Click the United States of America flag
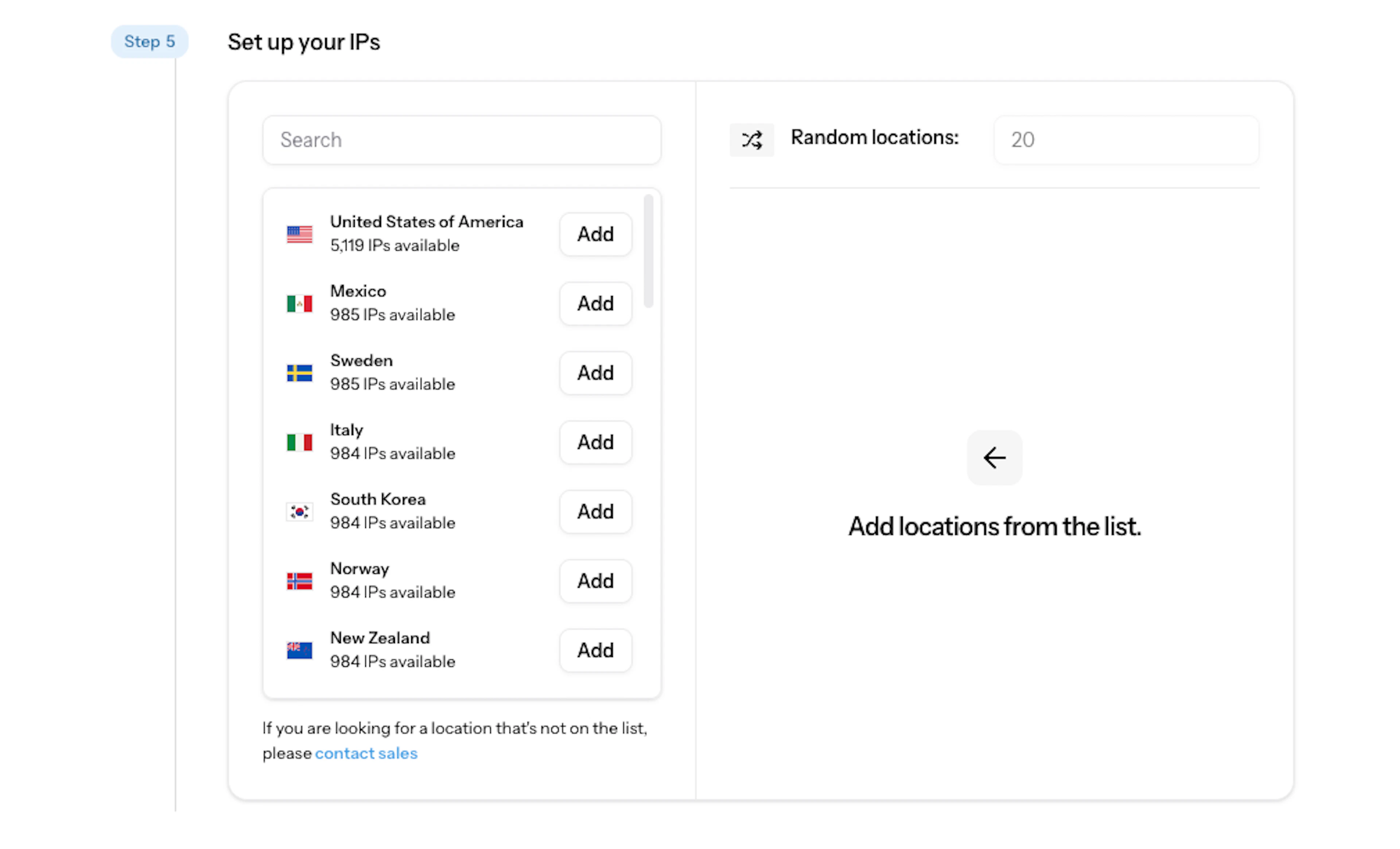 (x=299, y=234)
